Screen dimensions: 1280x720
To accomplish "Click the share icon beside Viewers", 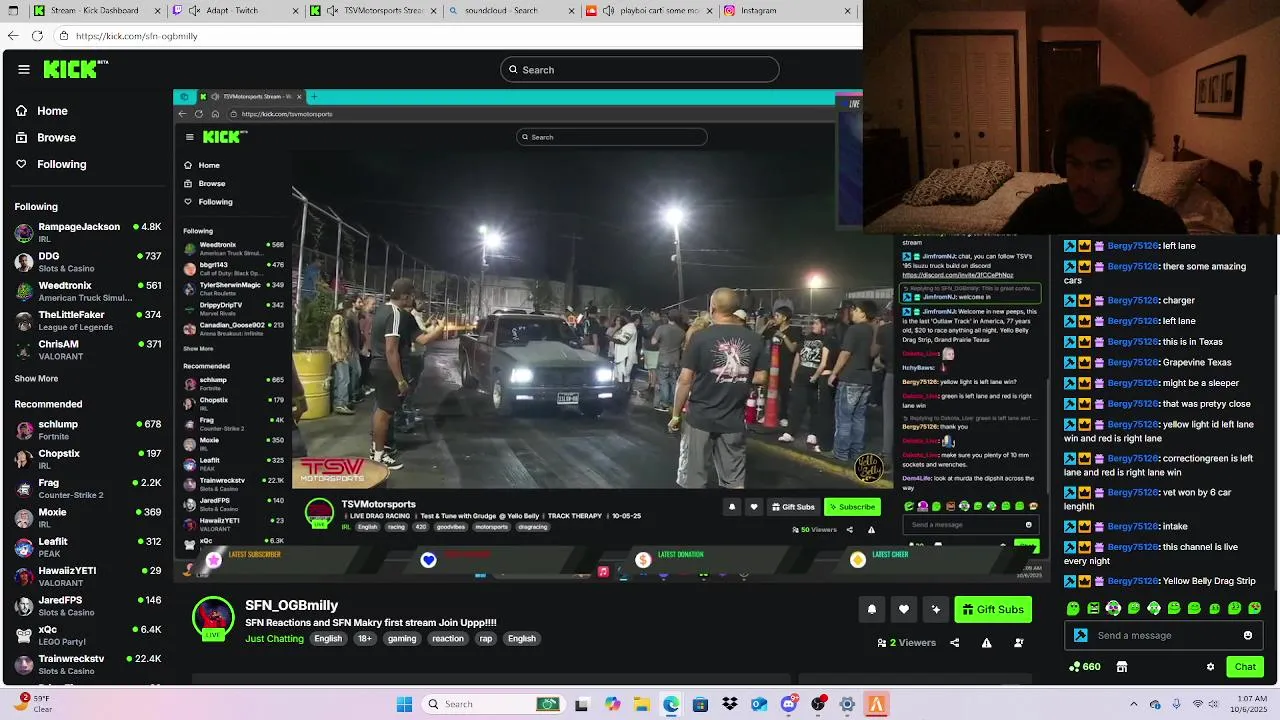I will coord(954,643).
